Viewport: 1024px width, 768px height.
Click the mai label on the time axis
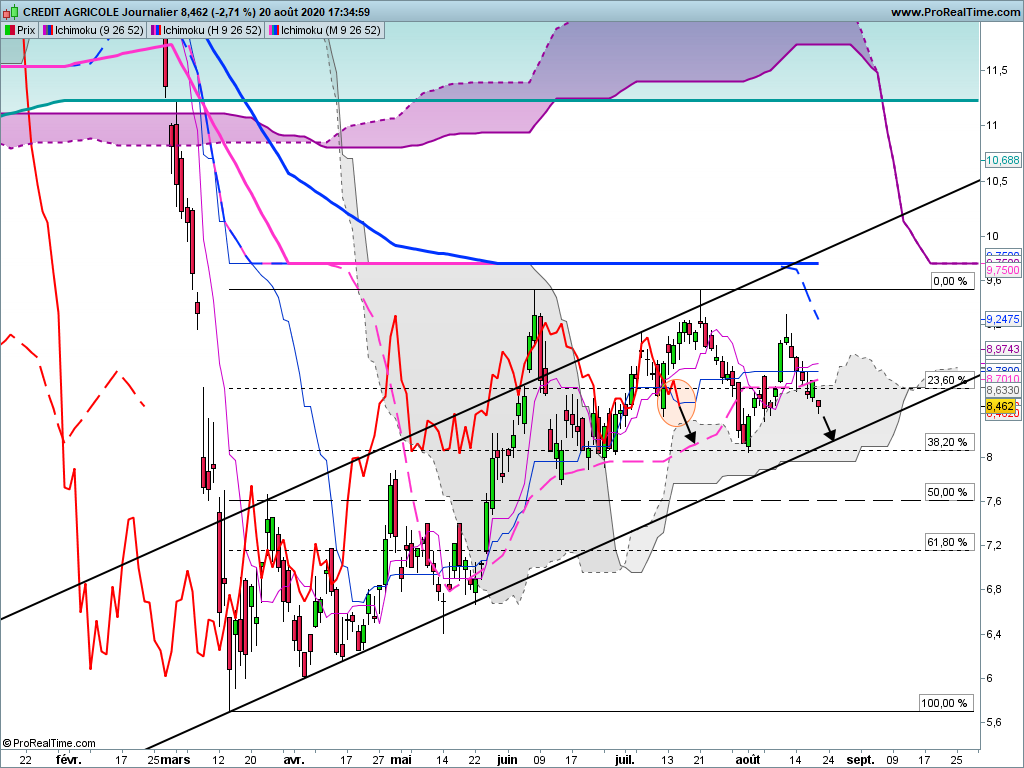401,760
